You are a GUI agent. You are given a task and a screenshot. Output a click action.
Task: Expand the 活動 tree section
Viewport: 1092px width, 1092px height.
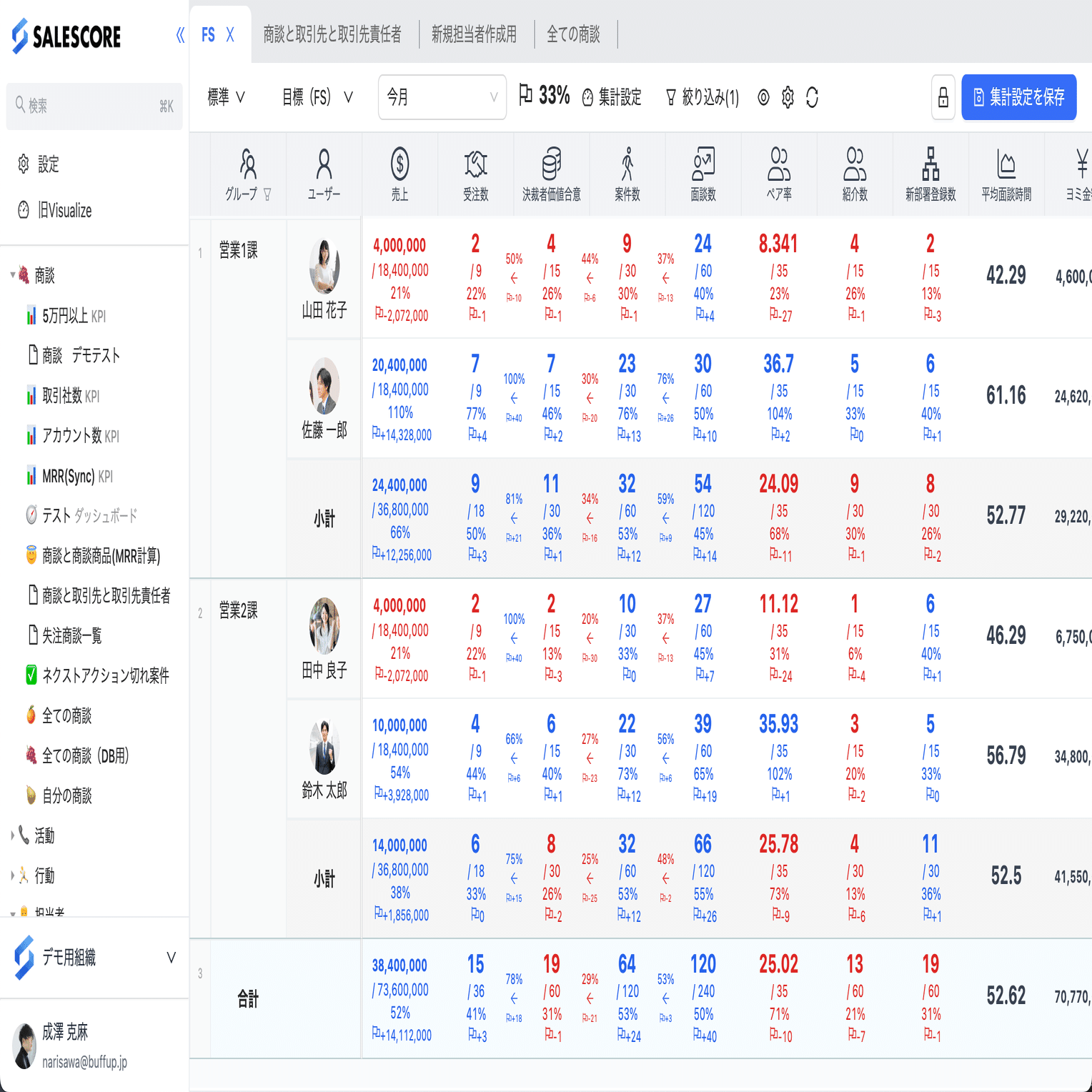point(13,835)
